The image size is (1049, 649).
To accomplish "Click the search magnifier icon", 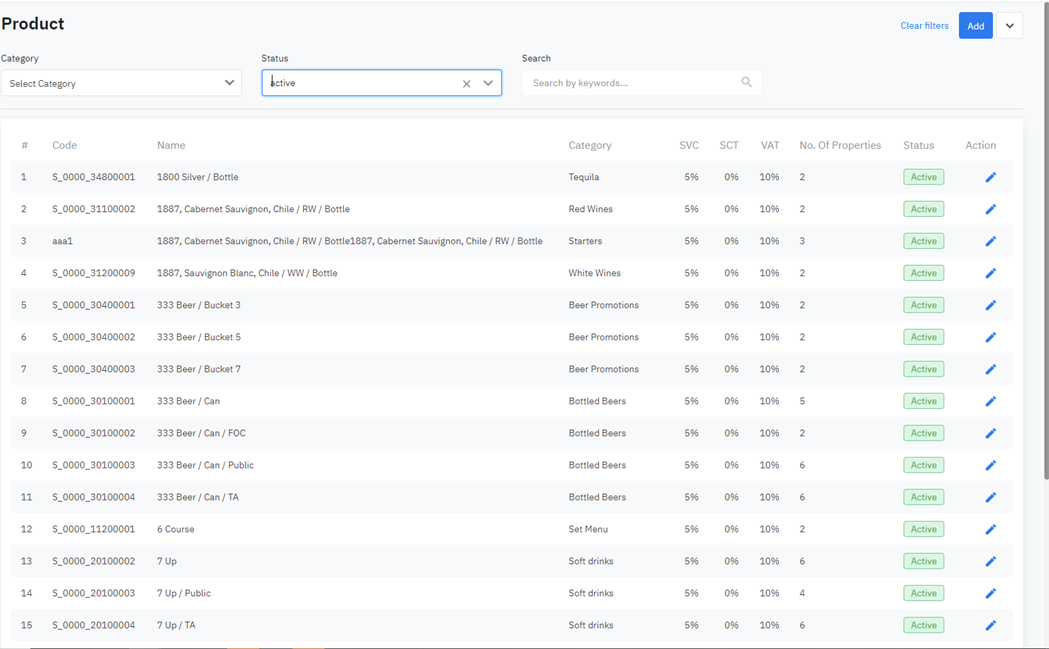I will point(746,83).
